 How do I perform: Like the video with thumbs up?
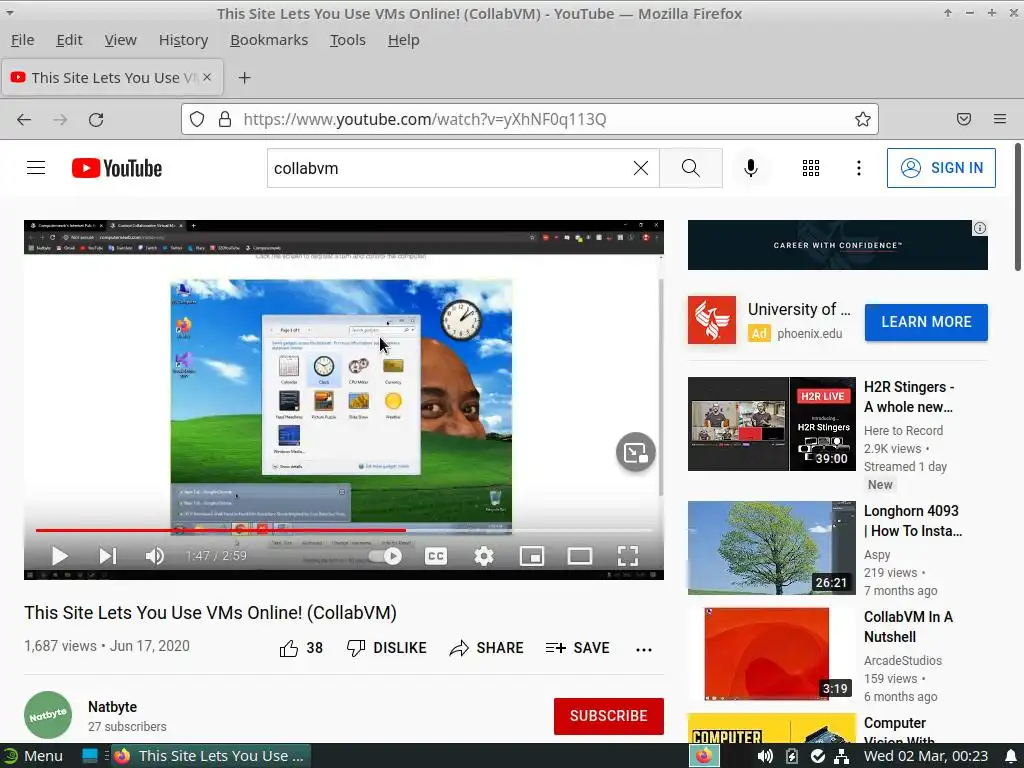tap(301, 648)
